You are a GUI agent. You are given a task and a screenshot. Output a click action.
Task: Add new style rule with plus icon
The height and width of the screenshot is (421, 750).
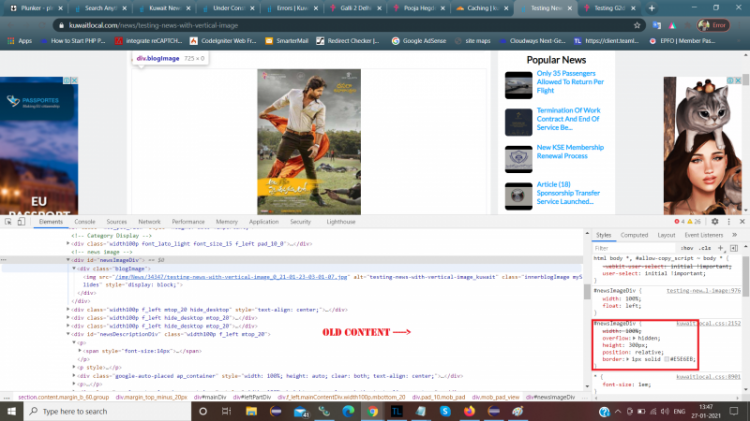(720, 248)
